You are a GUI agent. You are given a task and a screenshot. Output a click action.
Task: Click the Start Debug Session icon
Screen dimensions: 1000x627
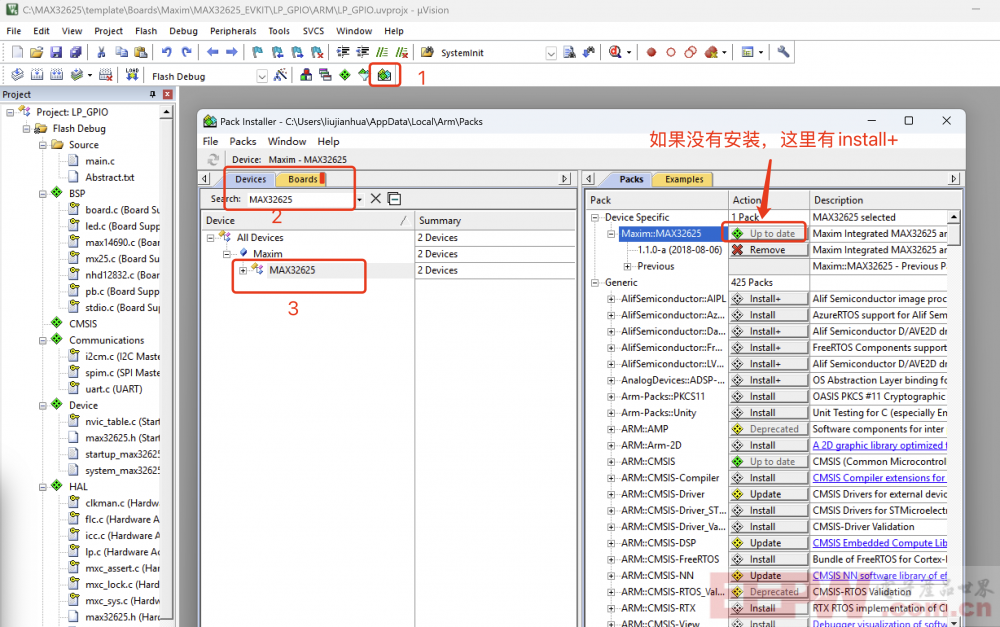[x=615, y=52]
